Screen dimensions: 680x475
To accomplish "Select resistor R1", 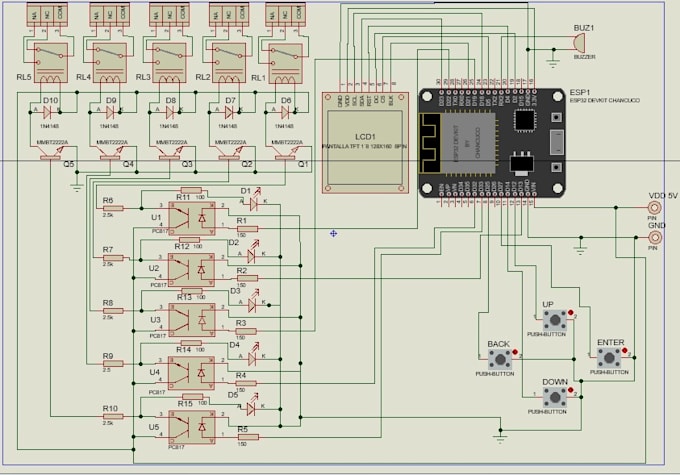I will pyautogui.click(x=247, y=229).
